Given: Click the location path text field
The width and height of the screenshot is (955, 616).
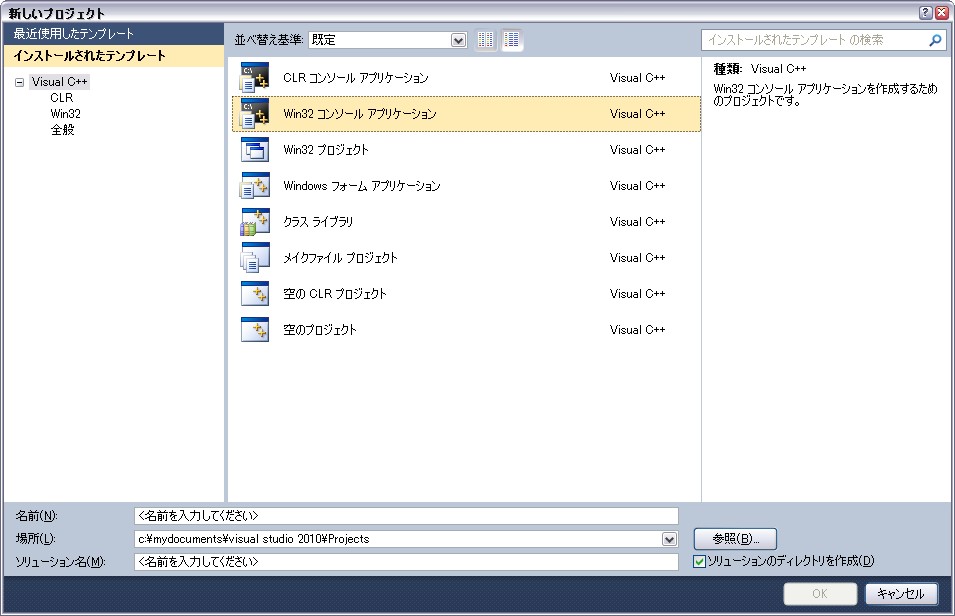Looking at the screenshot, I should coord(398,539).
